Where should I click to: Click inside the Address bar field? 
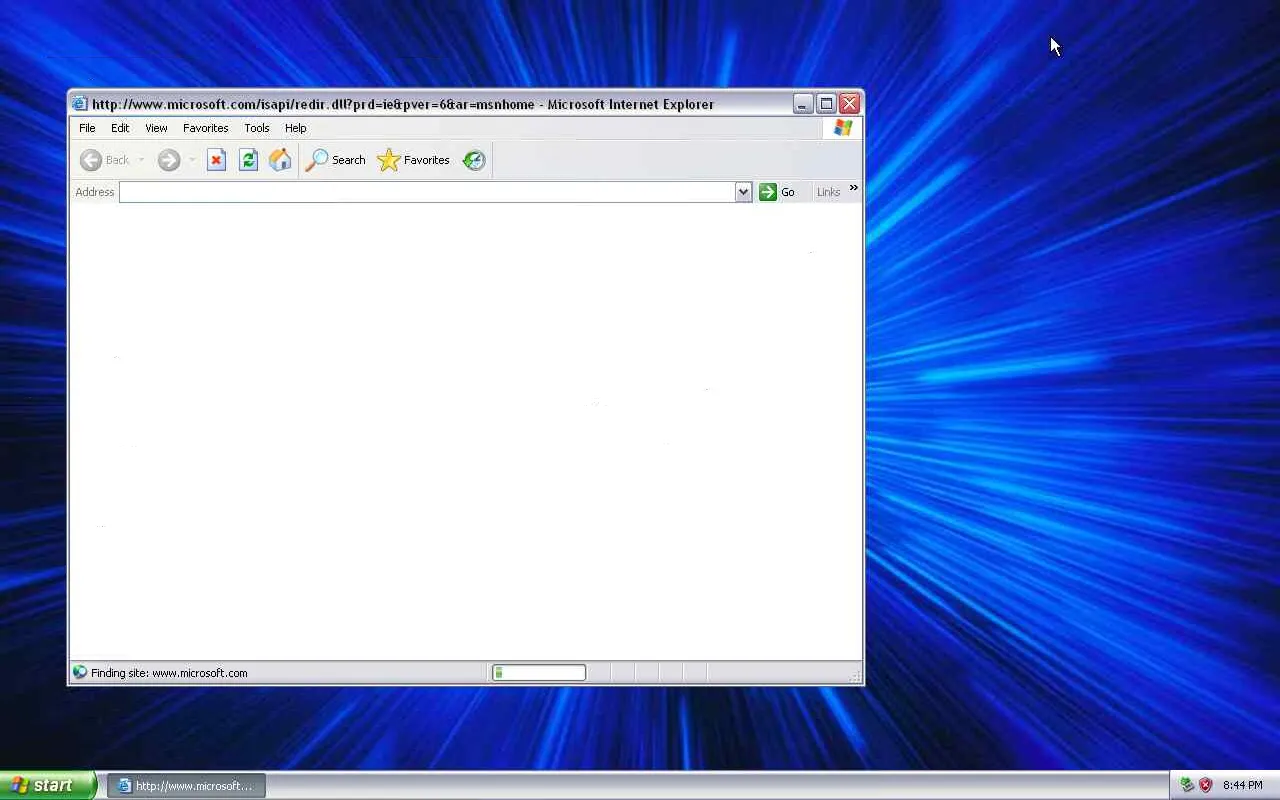pos(427,192)
